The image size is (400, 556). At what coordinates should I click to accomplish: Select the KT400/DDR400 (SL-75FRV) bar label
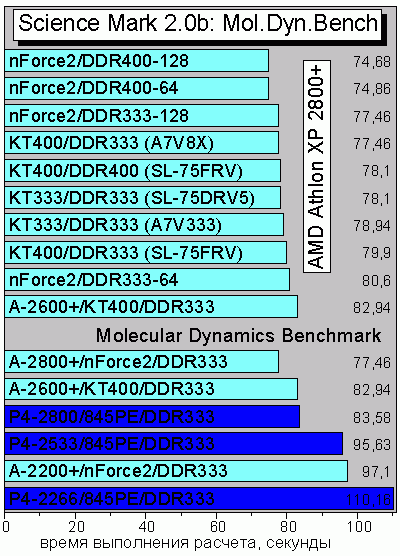126,171
